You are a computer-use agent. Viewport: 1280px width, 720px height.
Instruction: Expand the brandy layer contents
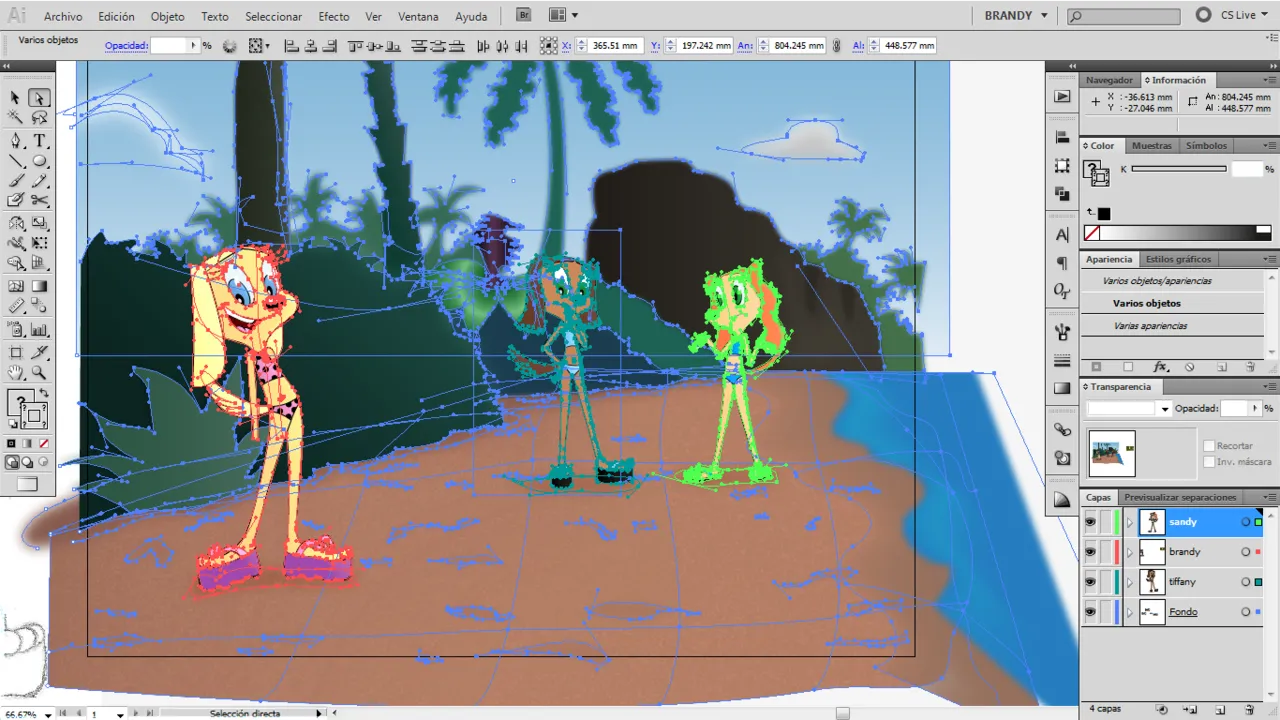pos(1130,552)
